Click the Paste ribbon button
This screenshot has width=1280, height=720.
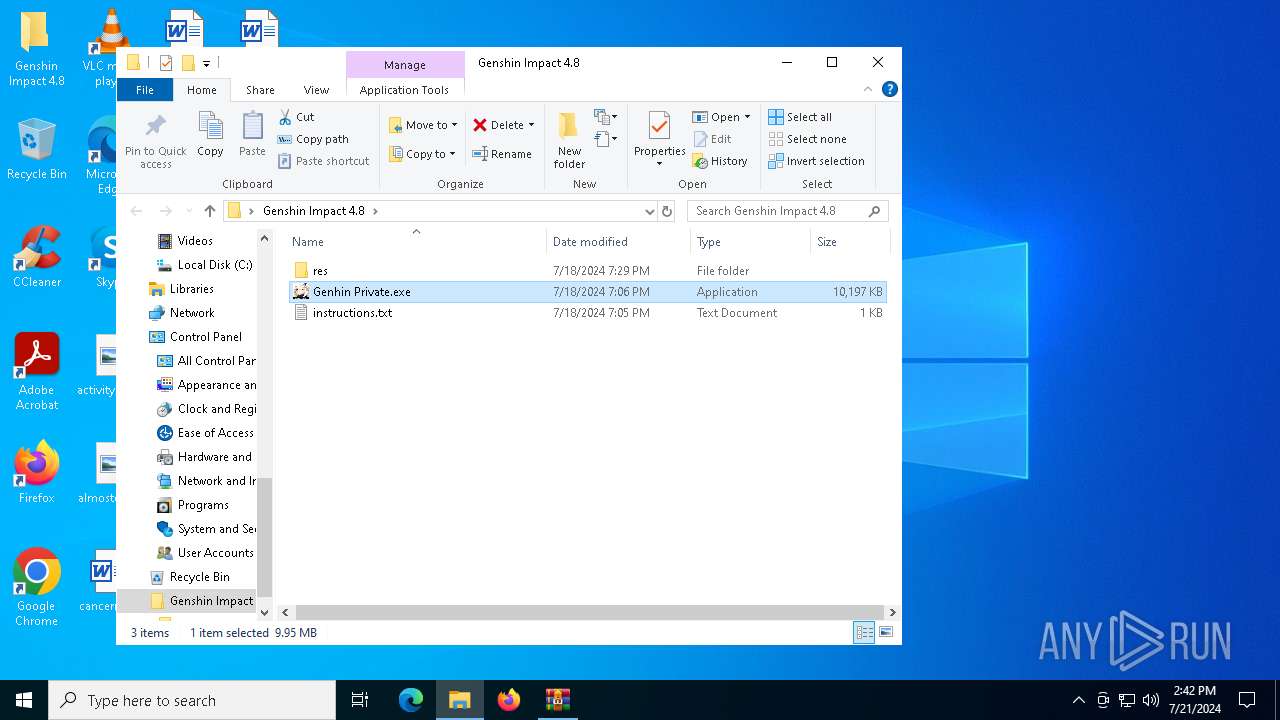[x=252, y=135]
